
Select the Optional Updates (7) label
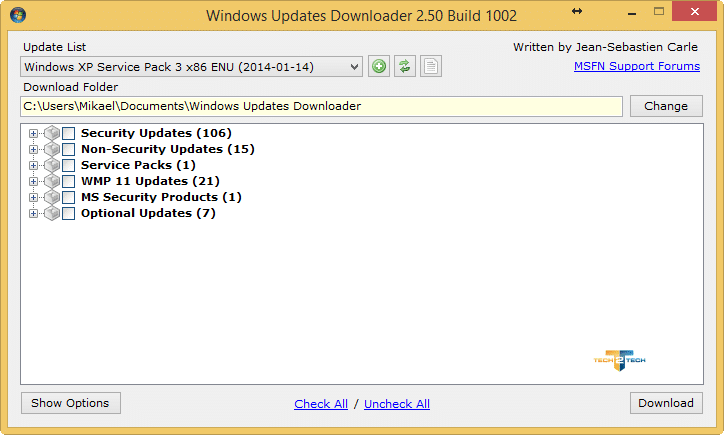coord(148,213)
